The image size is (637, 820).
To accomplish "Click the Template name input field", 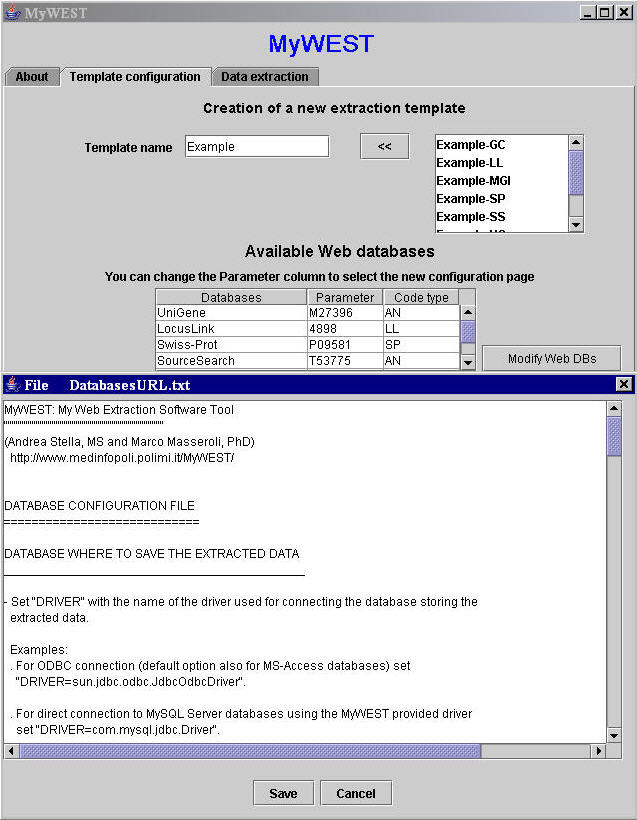I will point(257,146).
